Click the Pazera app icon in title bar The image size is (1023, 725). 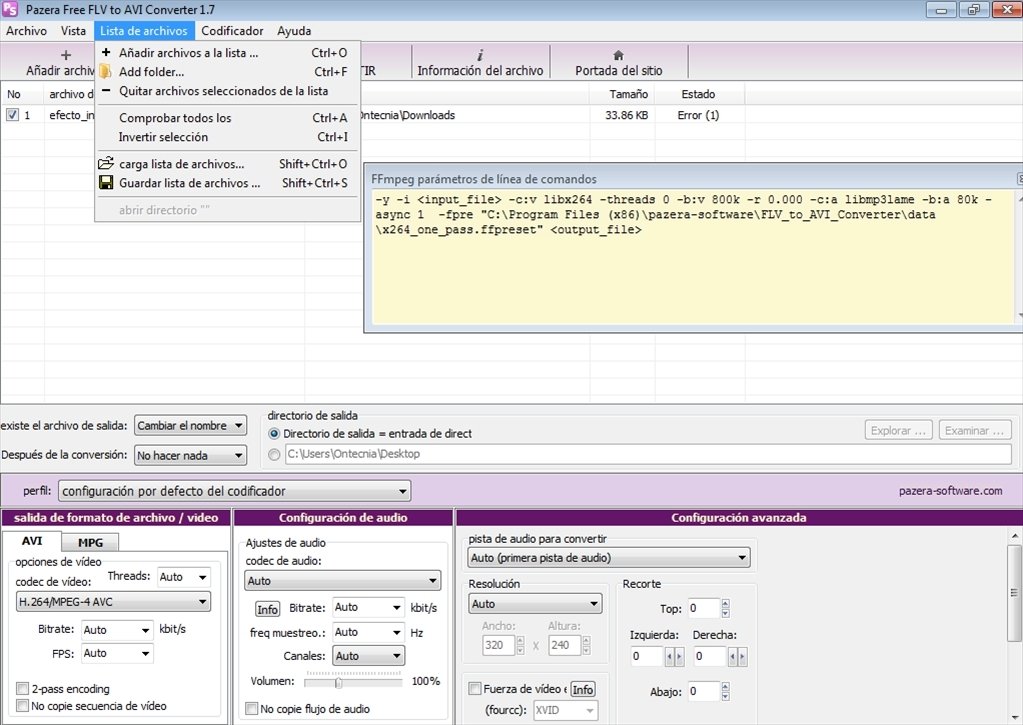click(10, 10)
